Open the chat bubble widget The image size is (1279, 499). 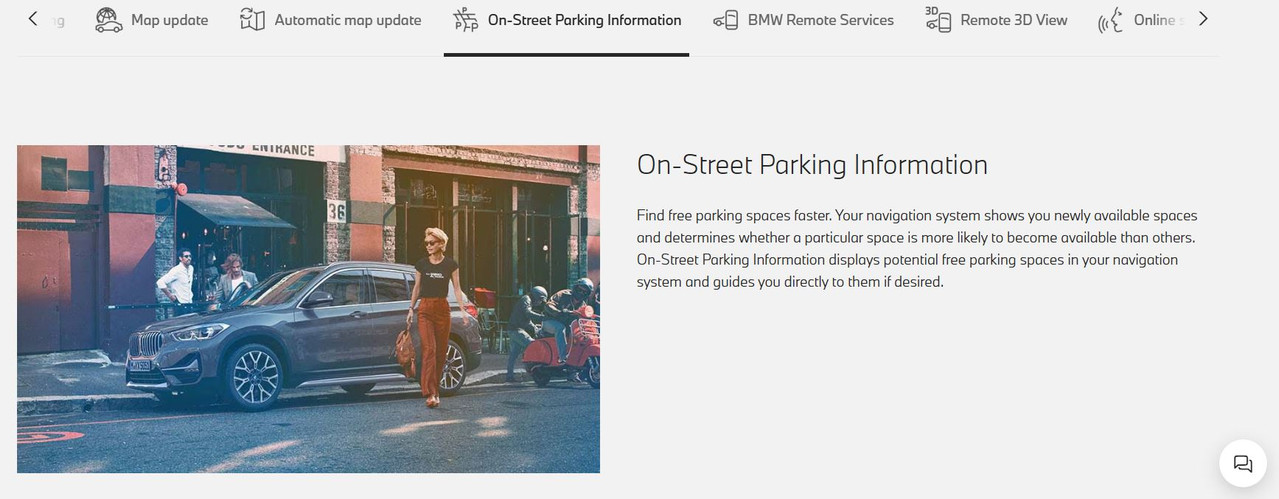[x=1243, y=463]
